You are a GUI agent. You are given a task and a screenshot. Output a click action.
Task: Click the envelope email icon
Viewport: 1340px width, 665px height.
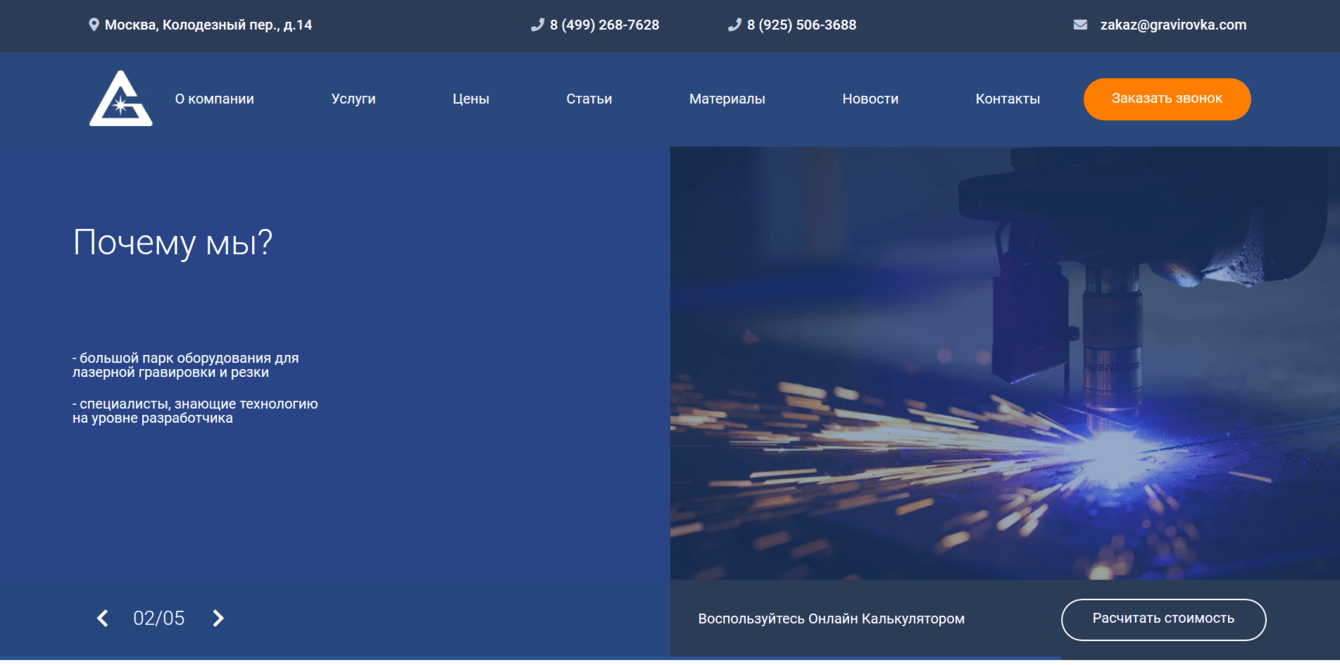[x=1080, y=25]
